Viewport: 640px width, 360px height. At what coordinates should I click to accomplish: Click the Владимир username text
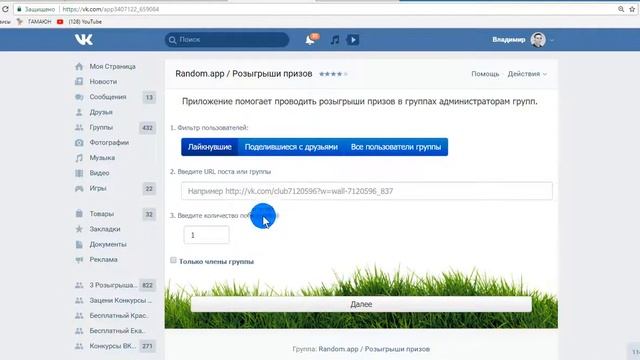pos(509,40)
